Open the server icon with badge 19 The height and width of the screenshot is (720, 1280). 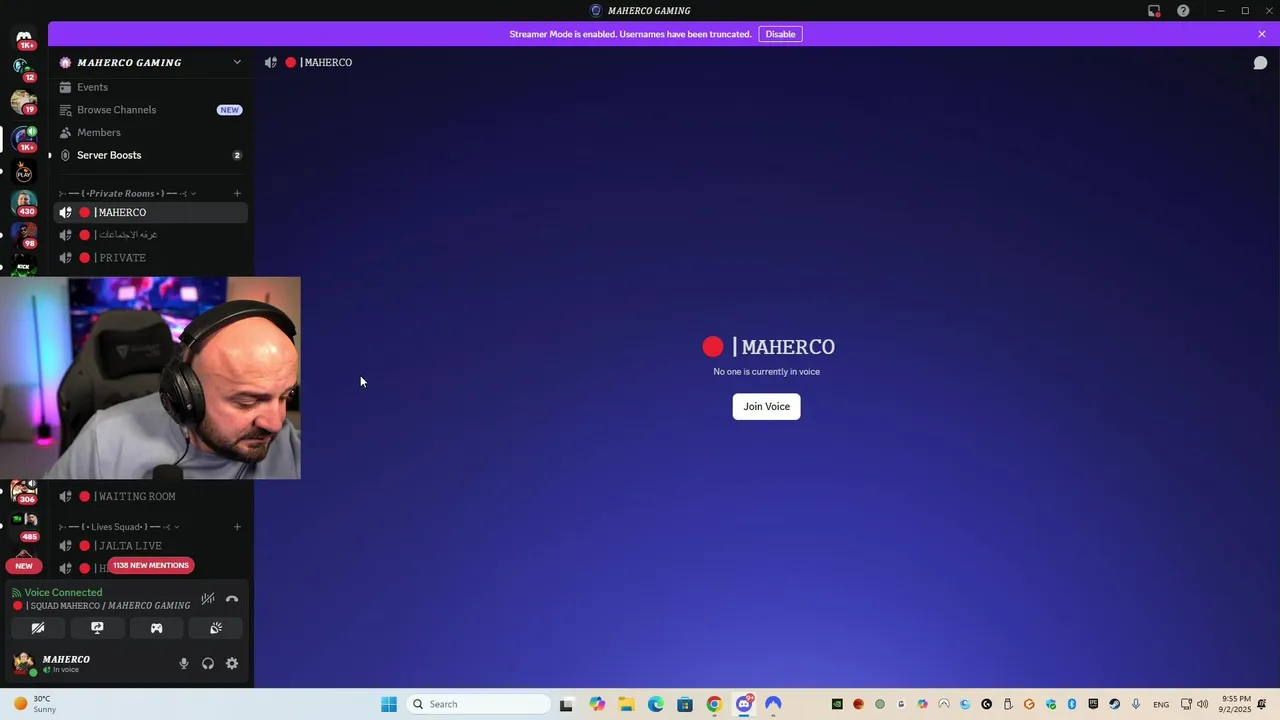24,102
